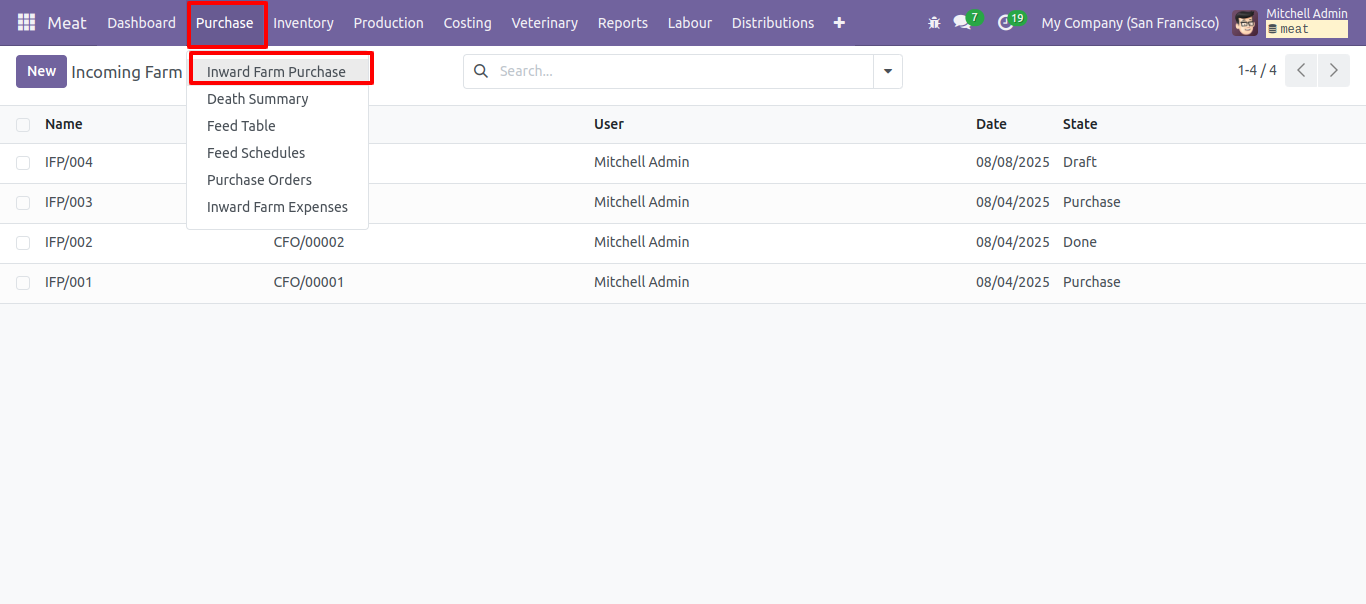The image size is (1366, 604).
Task: Choose Inward Farm Expenses menu entry
Action: 277,207
